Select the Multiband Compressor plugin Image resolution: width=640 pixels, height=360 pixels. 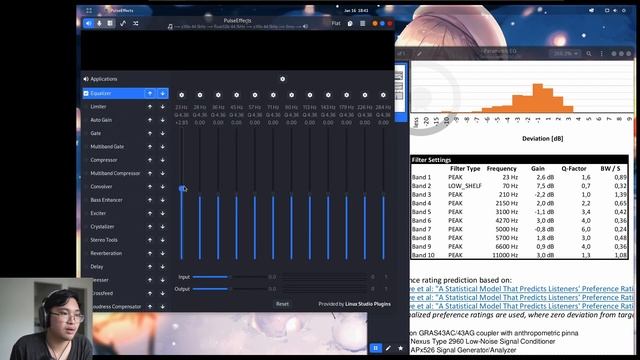point(115,173)
